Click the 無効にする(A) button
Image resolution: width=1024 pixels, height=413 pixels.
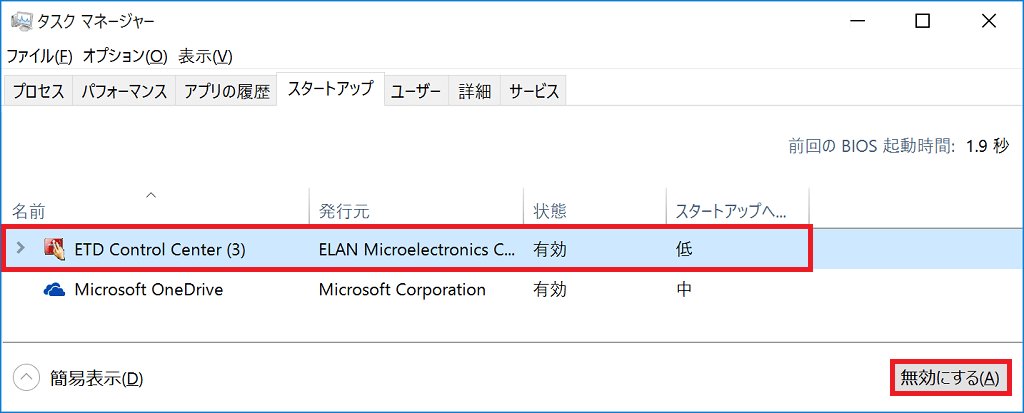(x=950, y=377)
